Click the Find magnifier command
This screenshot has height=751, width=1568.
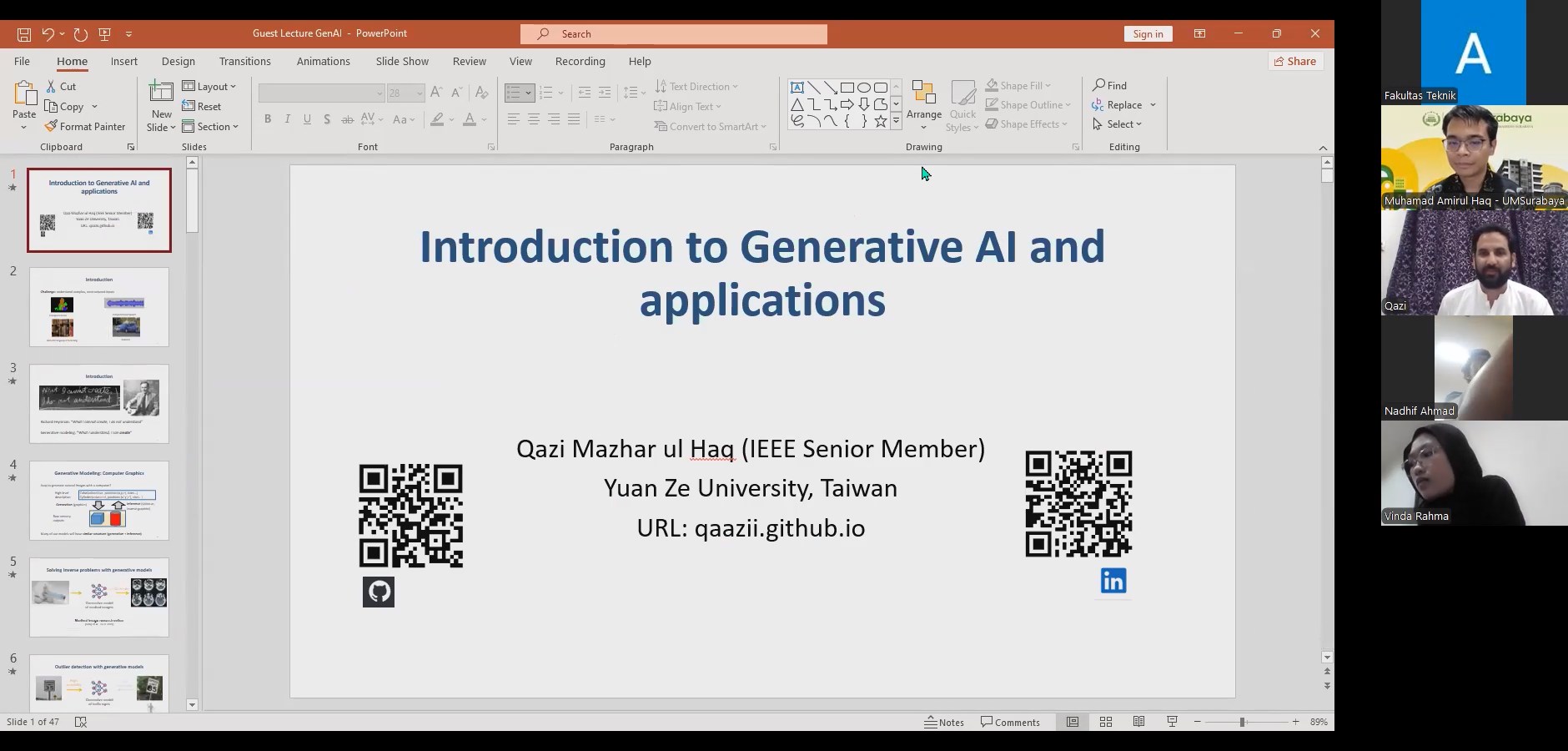pyautogui.click(x=1110, y=86)
